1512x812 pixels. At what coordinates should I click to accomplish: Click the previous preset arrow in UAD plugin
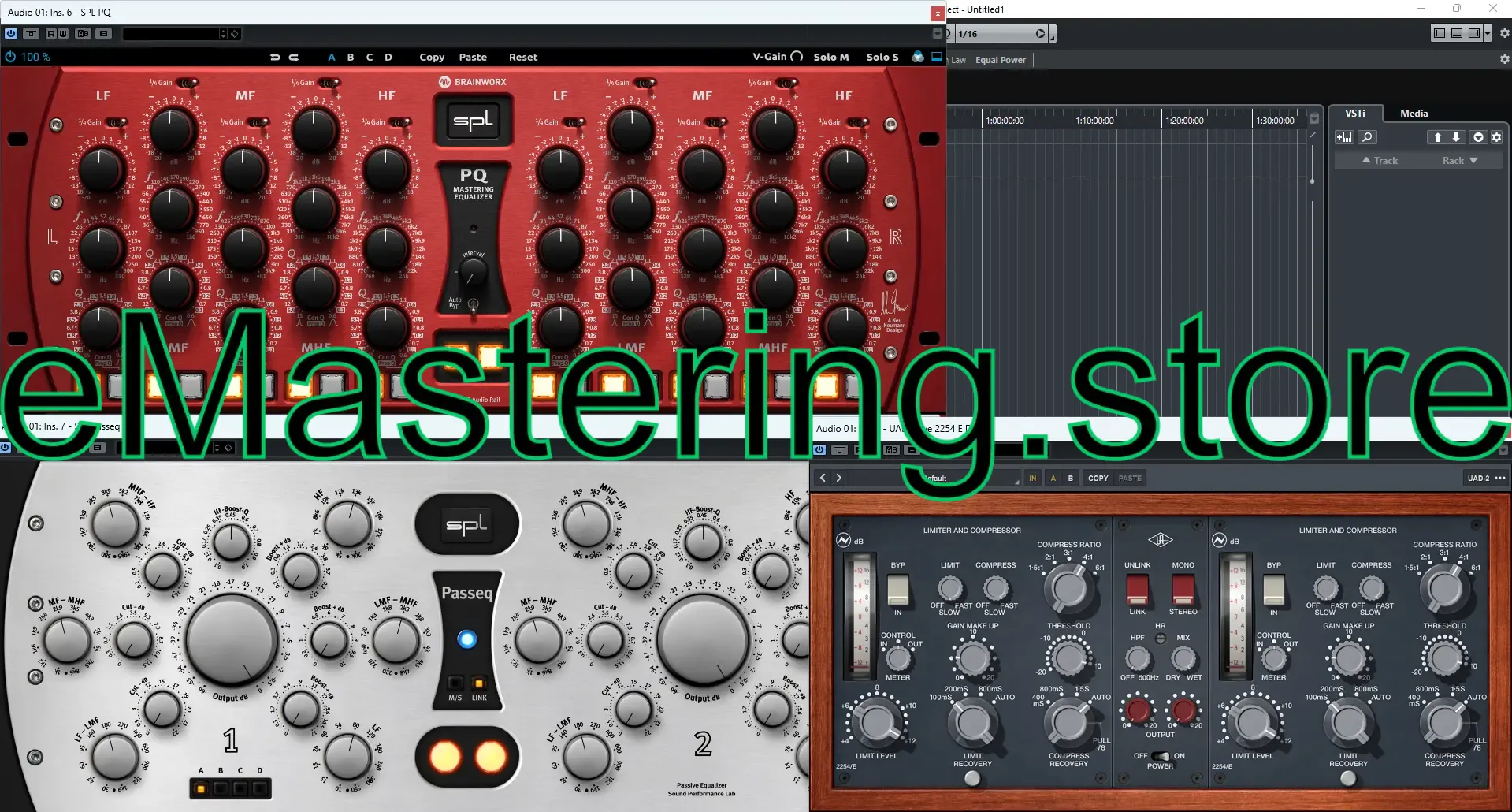click(x=823, y=478)
